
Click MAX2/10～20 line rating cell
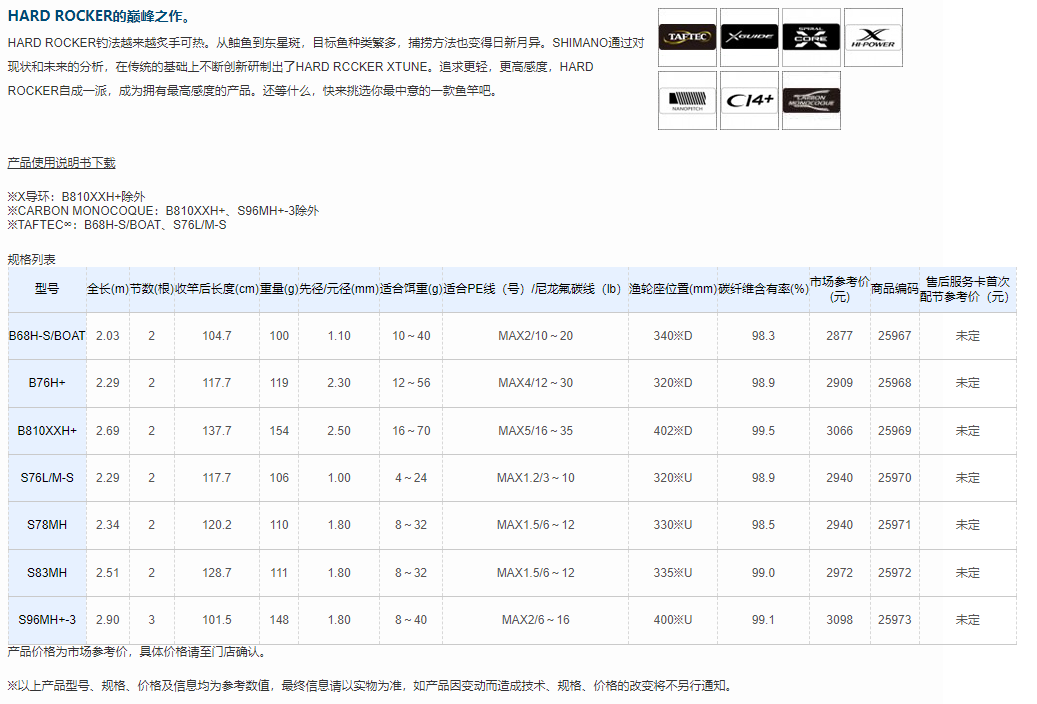coord(535,335)
